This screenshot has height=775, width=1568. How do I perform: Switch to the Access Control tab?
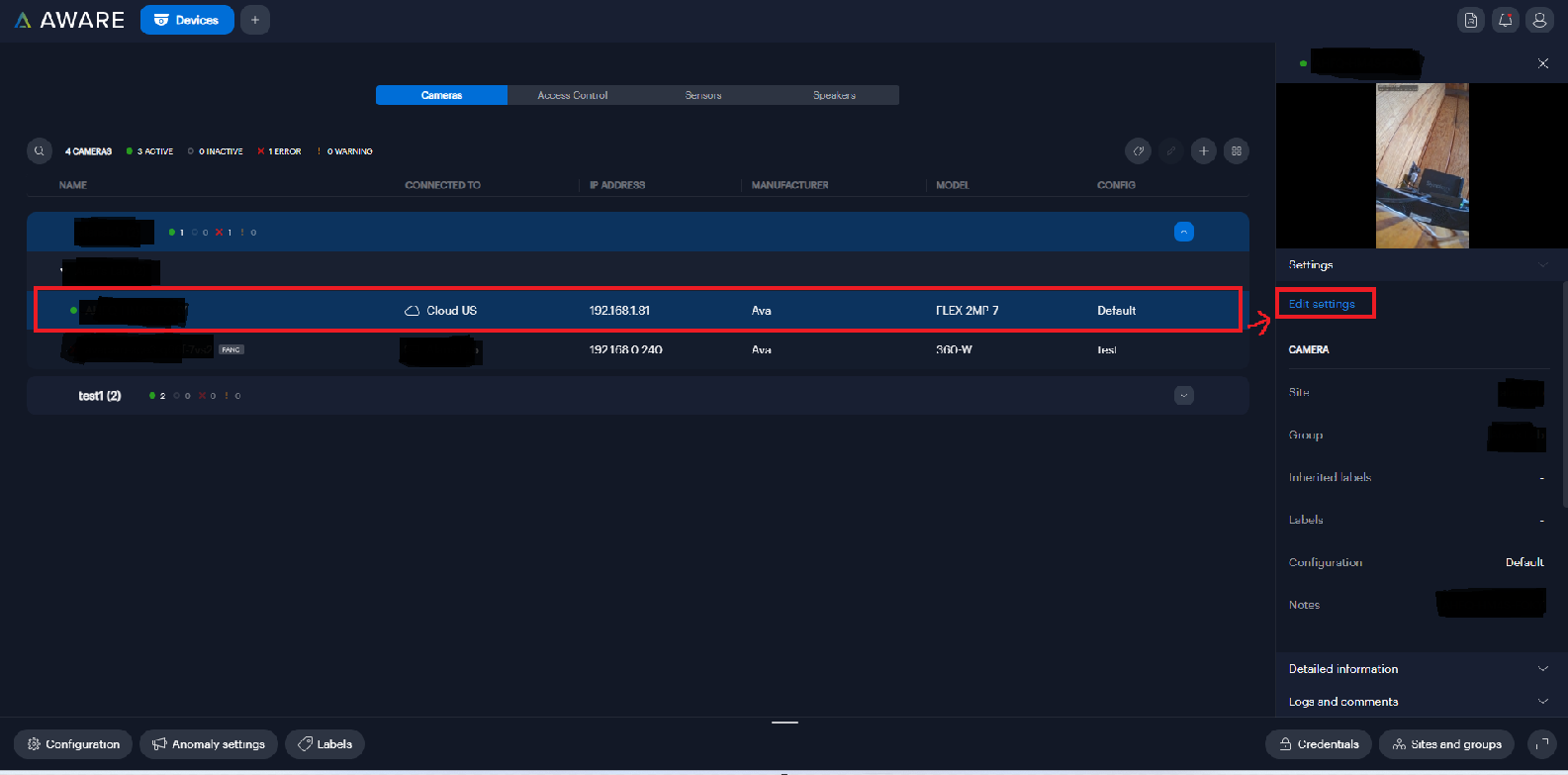pyautogui.click(x=572, y=95)
